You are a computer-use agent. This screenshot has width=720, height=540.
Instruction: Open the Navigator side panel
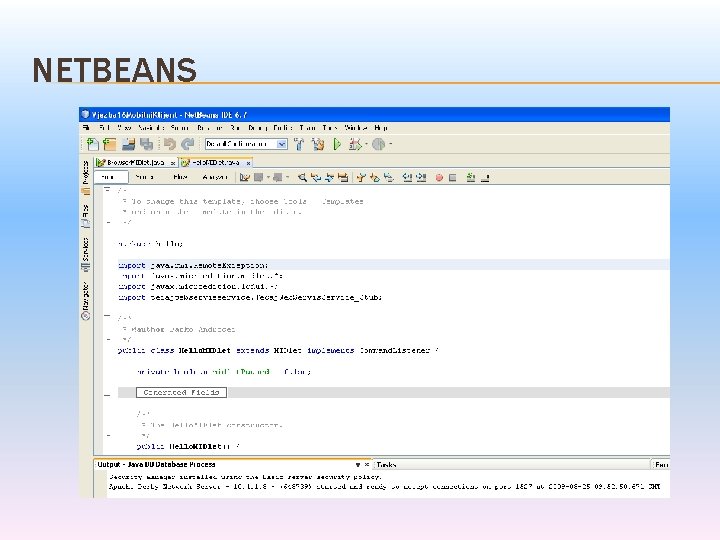pyautogui.click(x=86, y=301)
